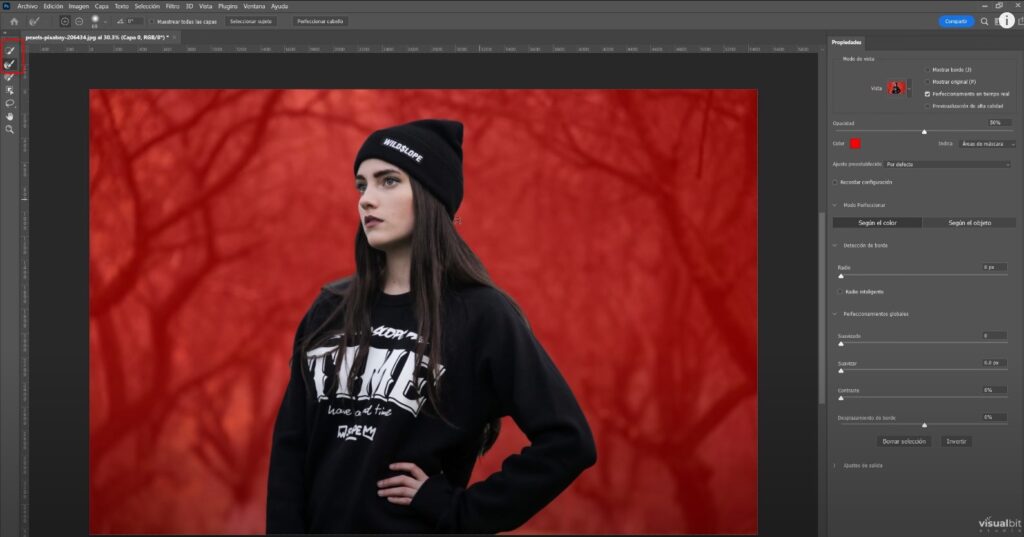The width and height of the screenshot is (1024, 537).
Task: Select the Quick Selection tool
Action: coord(10,50)
